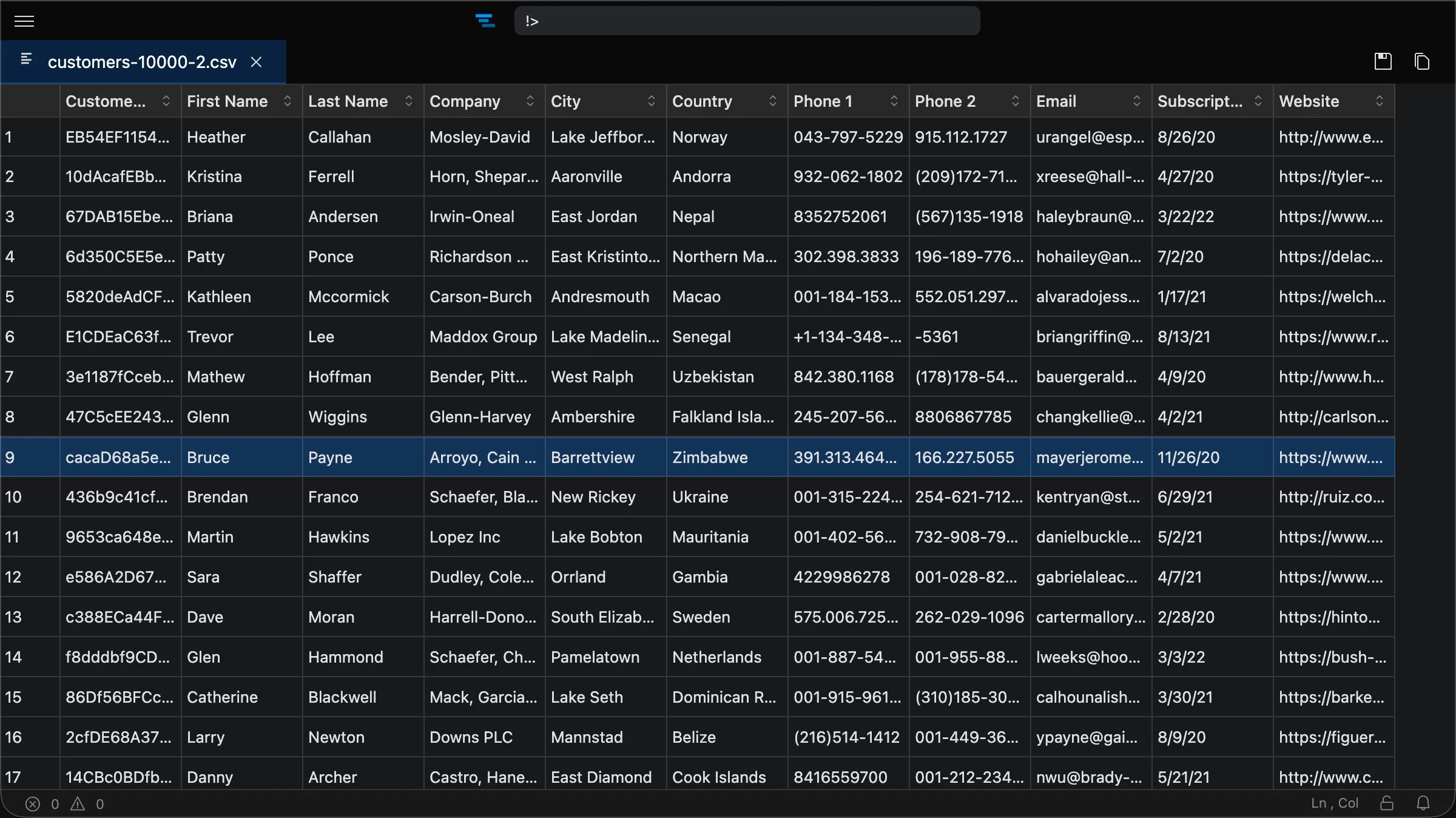Click the Company column header

point(465,101)
